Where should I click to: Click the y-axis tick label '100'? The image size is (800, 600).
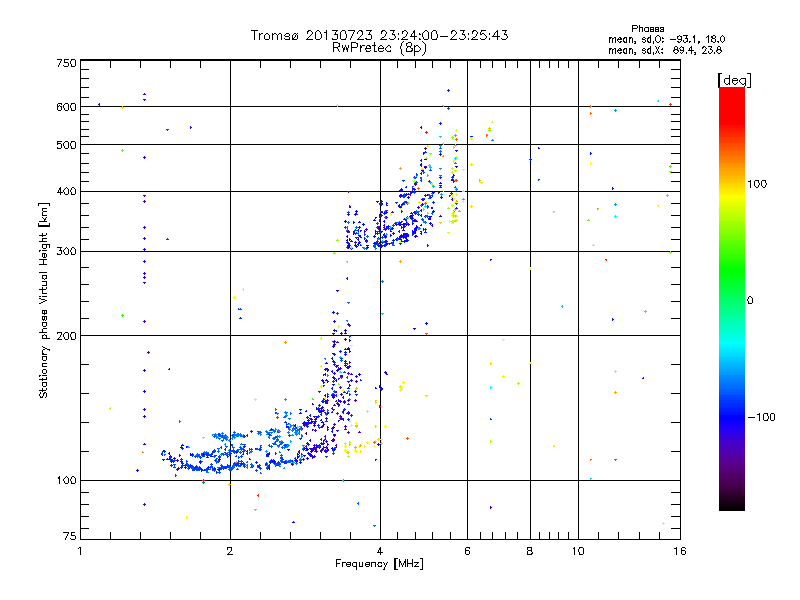tap(66, 480)
